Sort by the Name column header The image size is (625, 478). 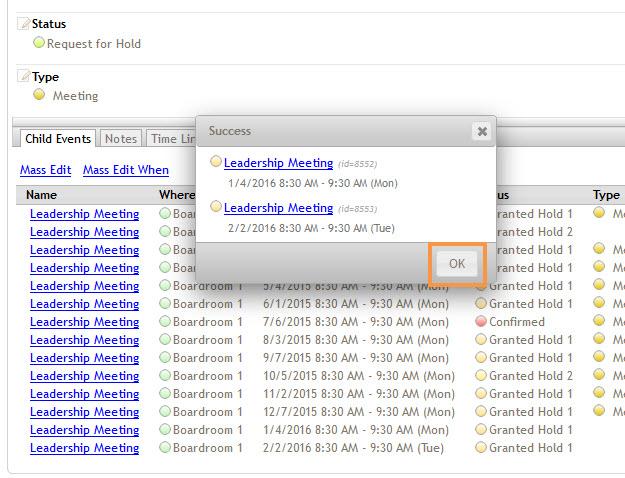point(41,195)
